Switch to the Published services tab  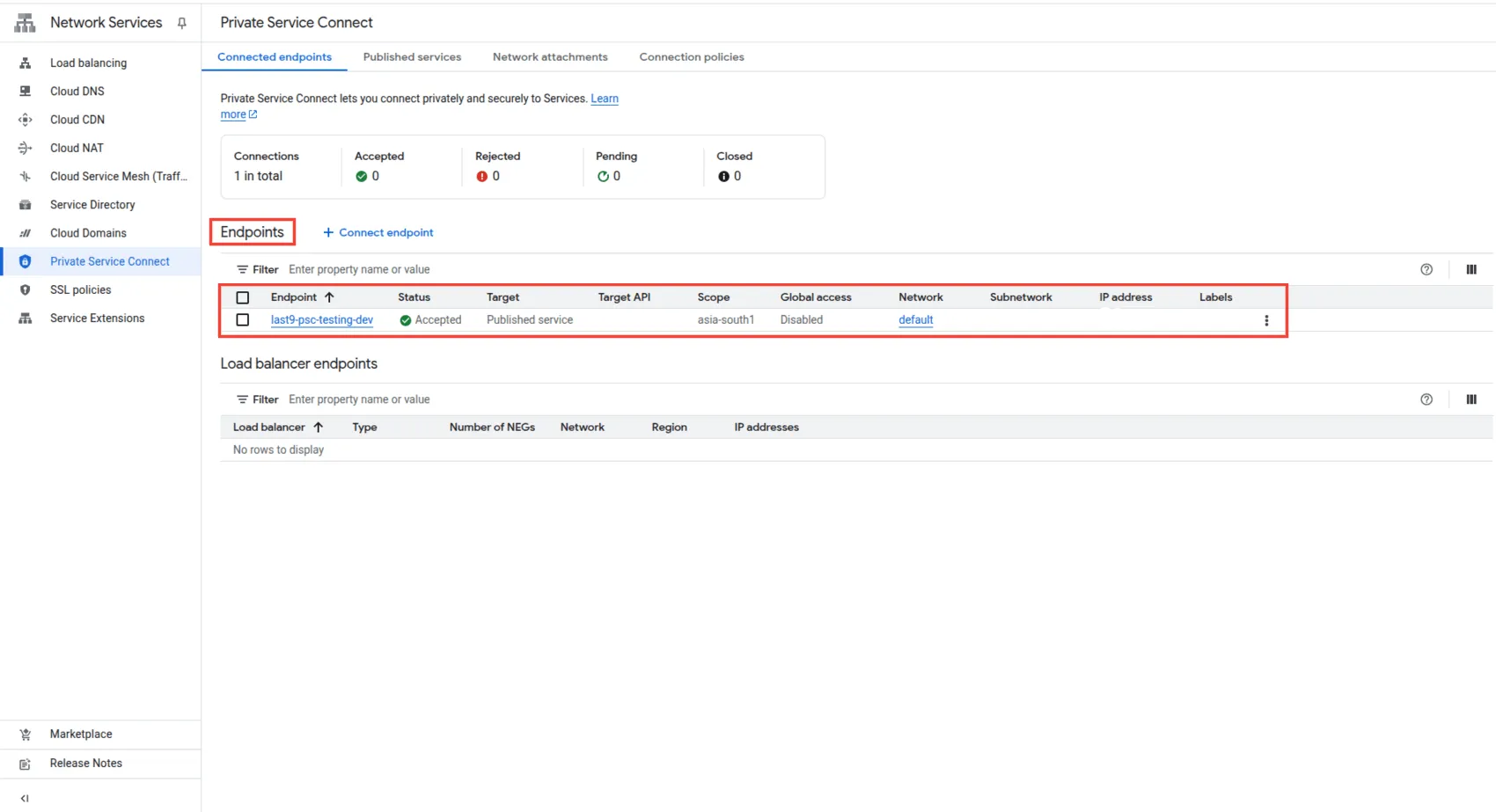point(412,57)
